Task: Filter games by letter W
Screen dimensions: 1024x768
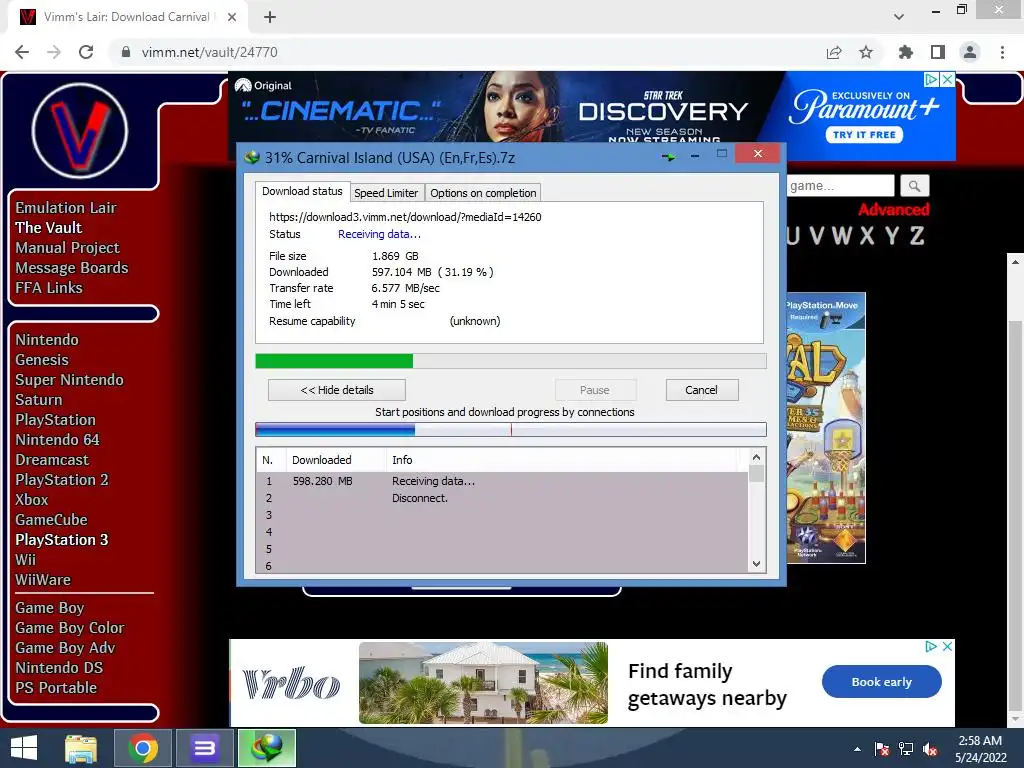Action: 841,235
